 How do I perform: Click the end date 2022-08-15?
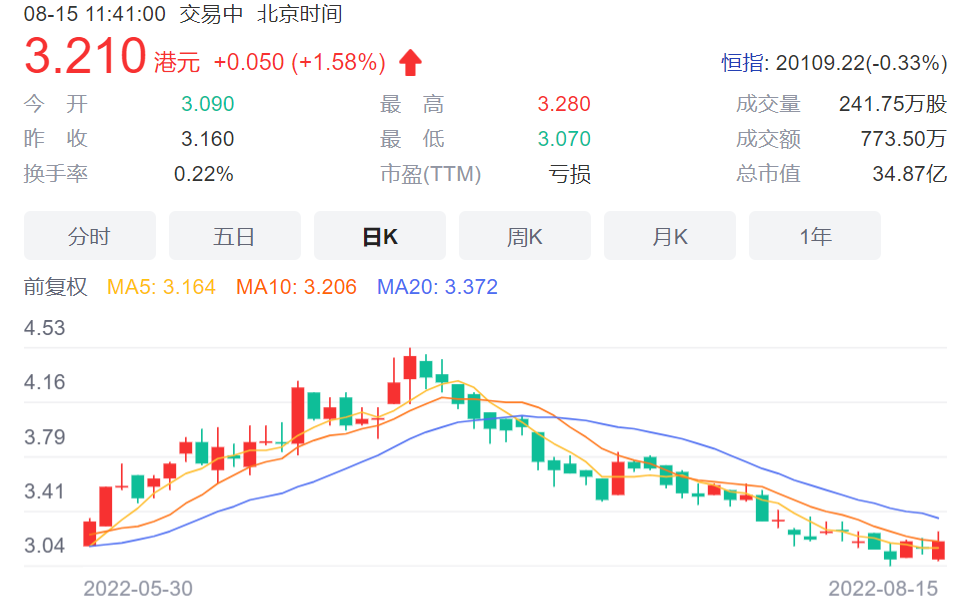click(x=883, y=588)
